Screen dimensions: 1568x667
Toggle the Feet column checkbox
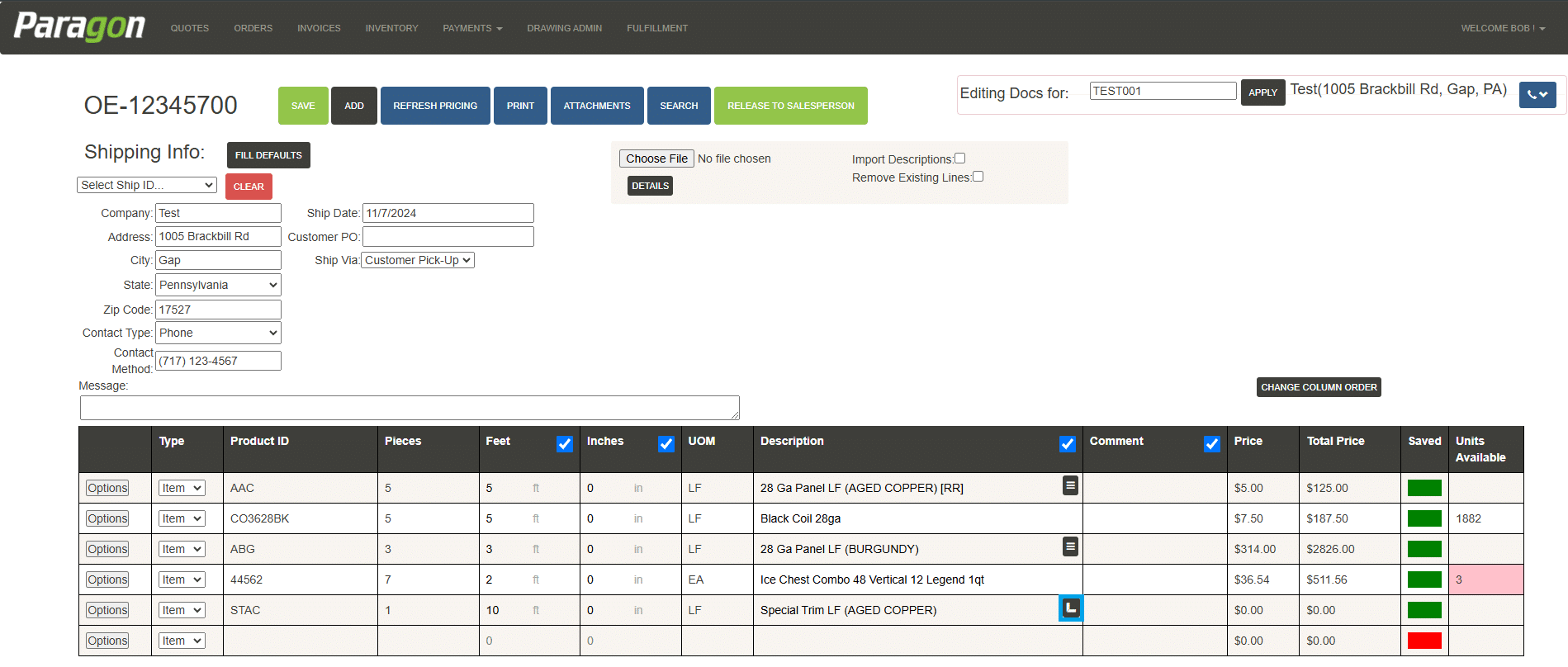tap(565, 444)
